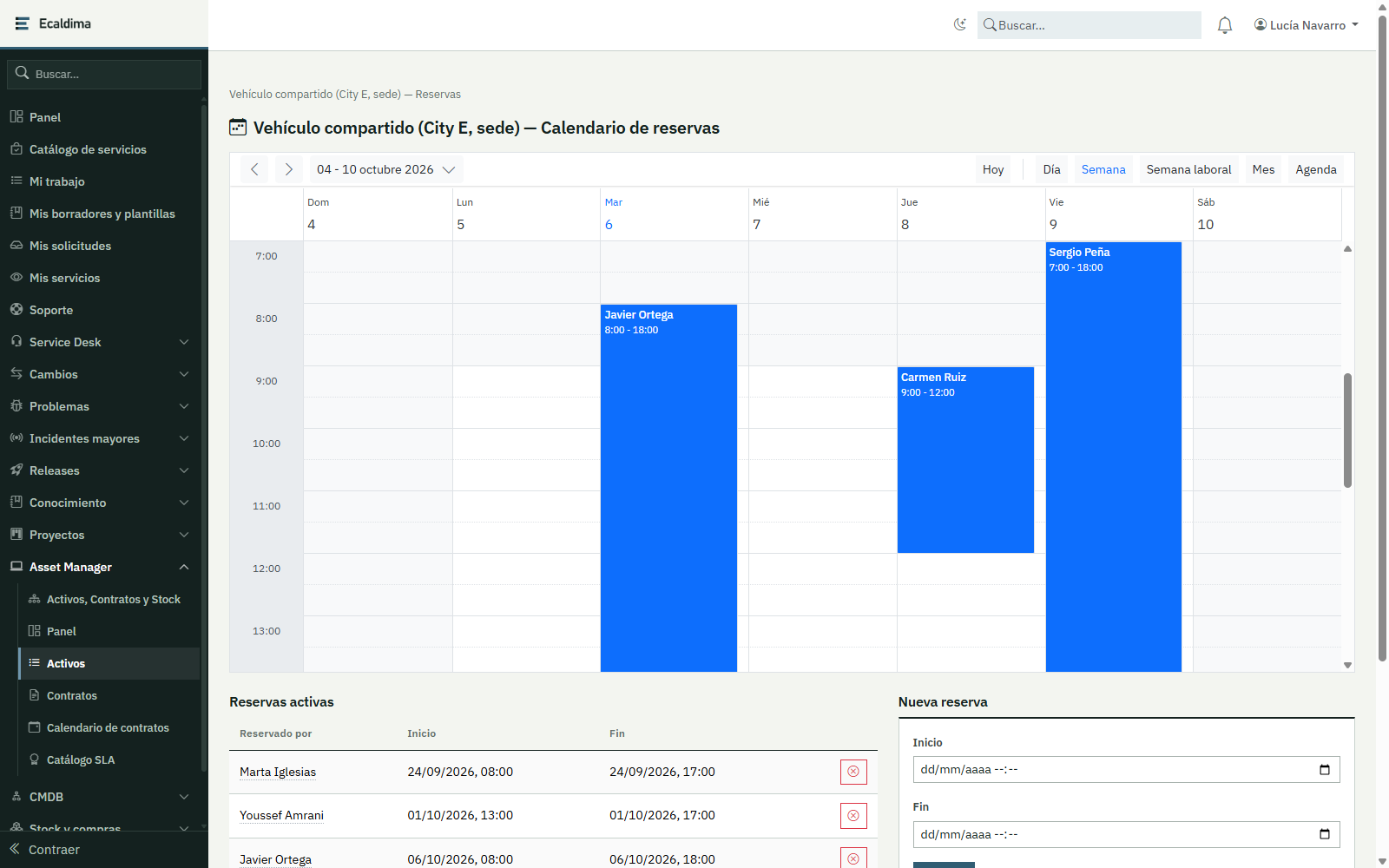The image size is (1389, 868).
Task: Expand the Releases menu
Action: (100, 470)
